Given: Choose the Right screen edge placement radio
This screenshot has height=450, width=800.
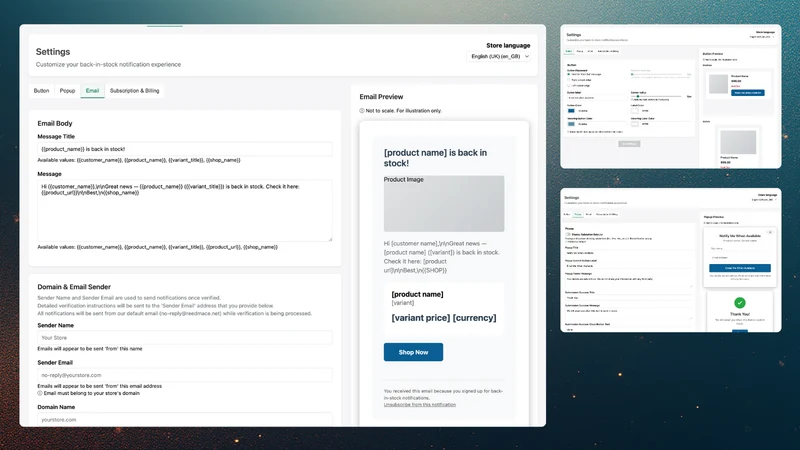Looking at the screenshot, I should 569,80.
